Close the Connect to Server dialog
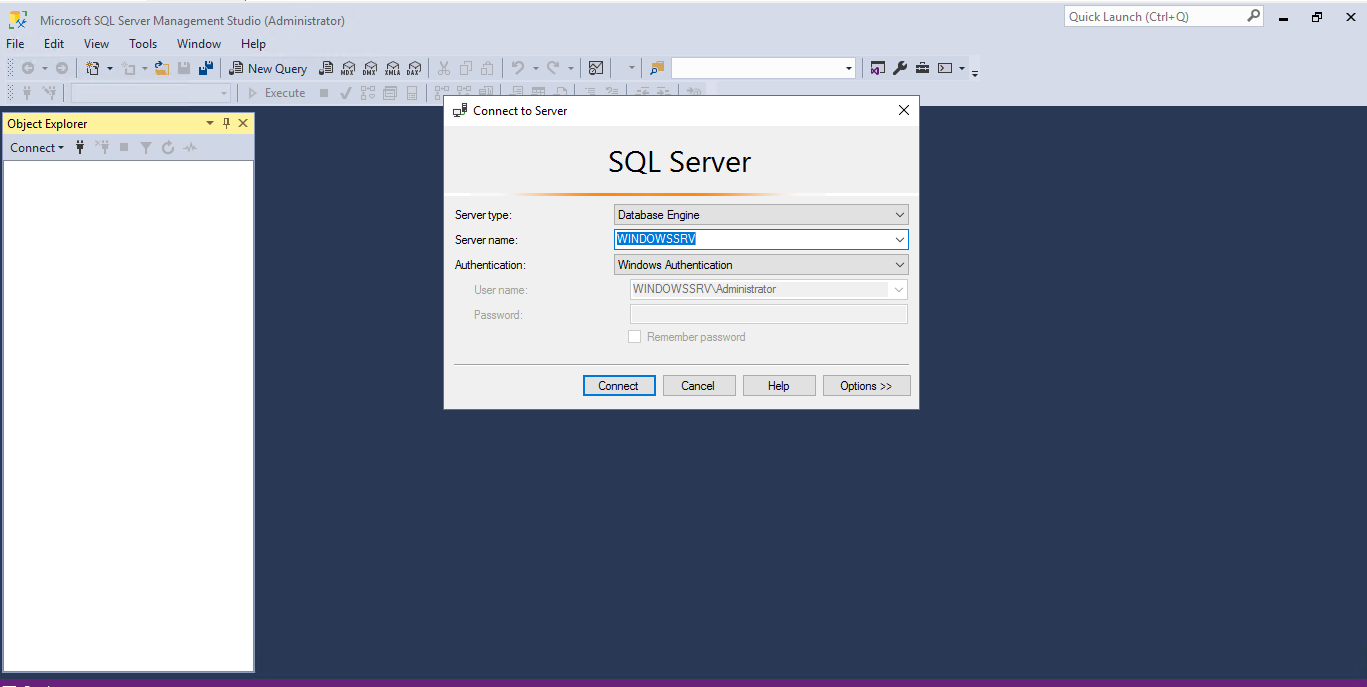 [x=904, y=111]
